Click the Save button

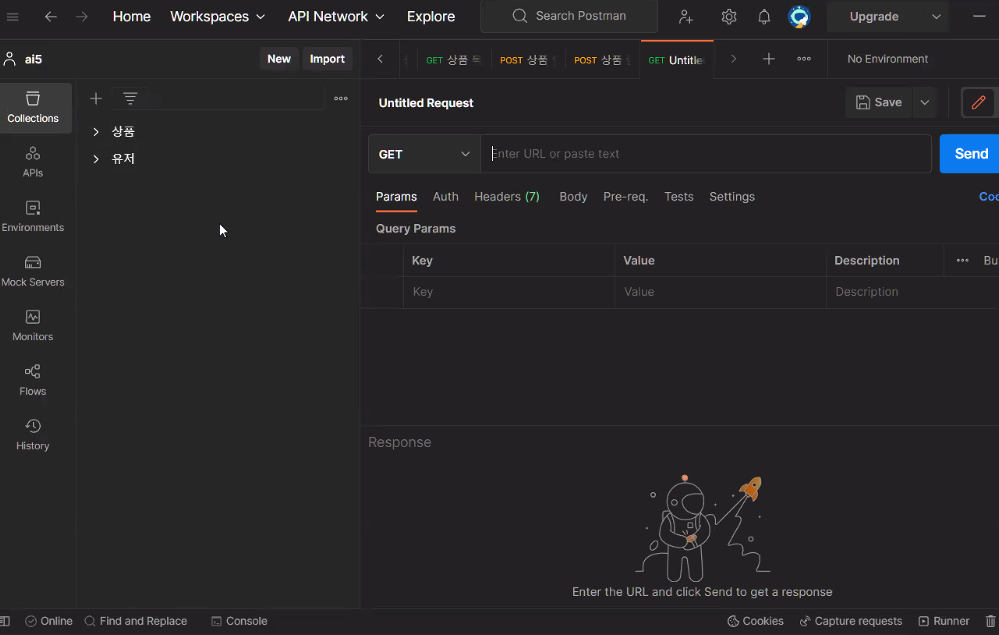pos(879,103)
